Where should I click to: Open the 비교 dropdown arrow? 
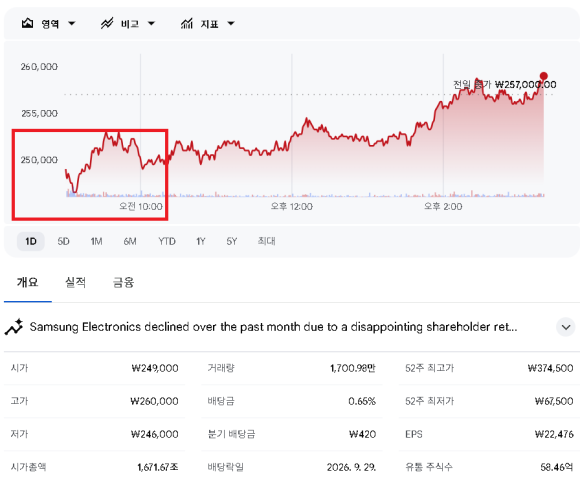151,24
